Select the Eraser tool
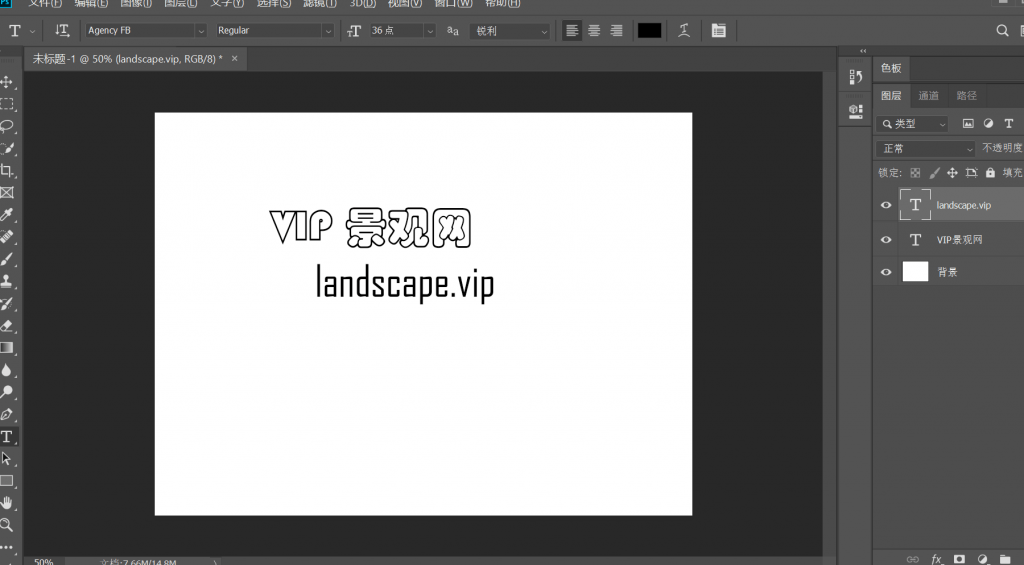The image size is (1024, 565). click(7, 326)
